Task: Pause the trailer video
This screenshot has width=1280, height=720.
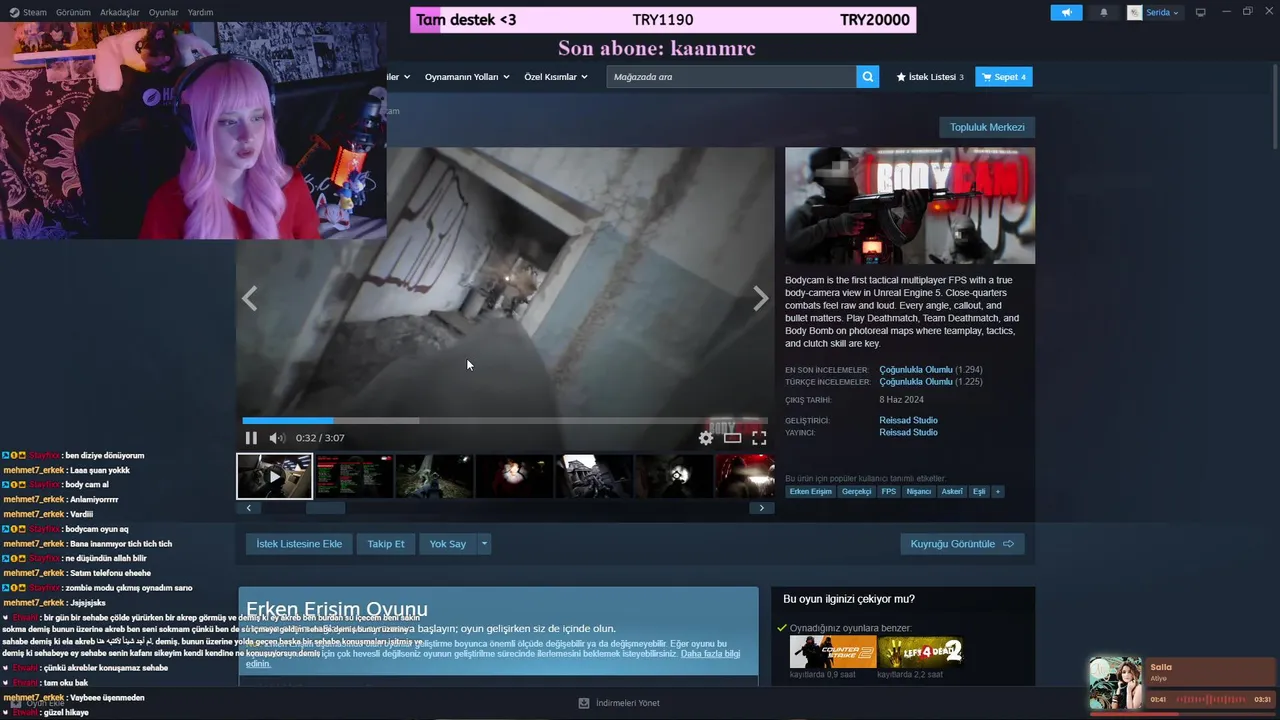Action: [x=251, y=438]
